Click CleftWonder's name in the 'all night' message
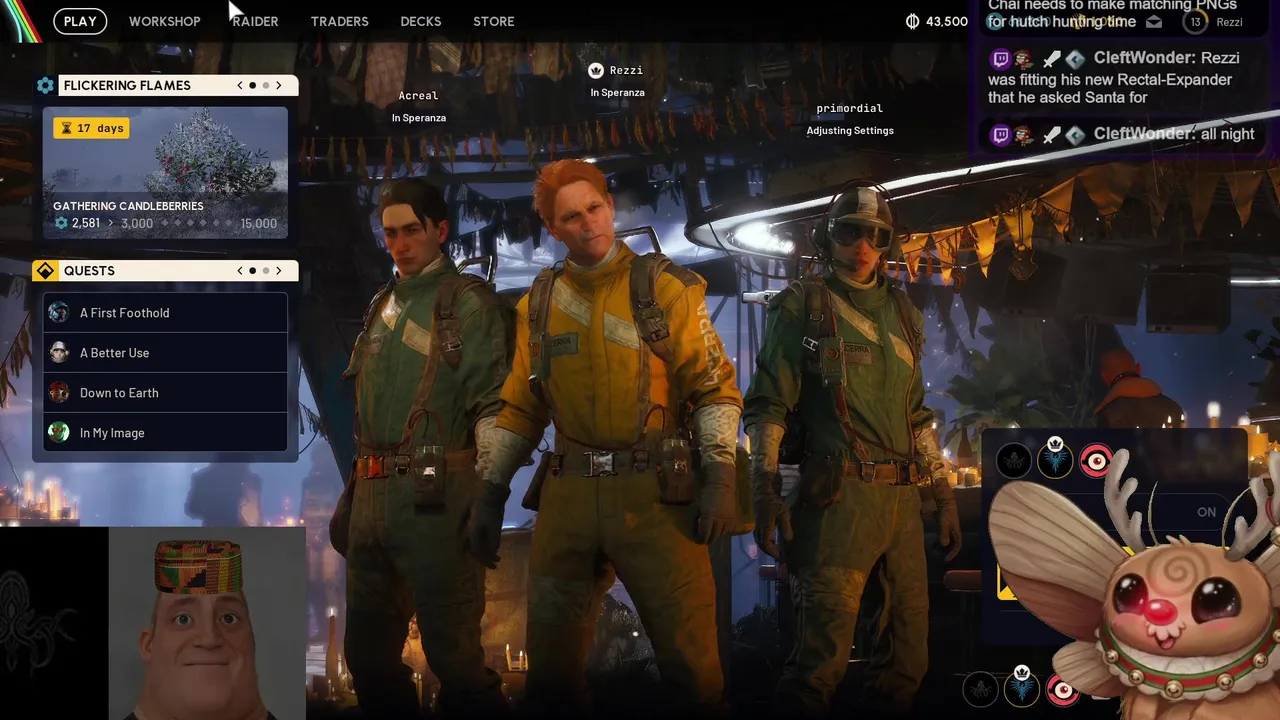Screen dimensions: 1280x720 tap(1144, 134)
